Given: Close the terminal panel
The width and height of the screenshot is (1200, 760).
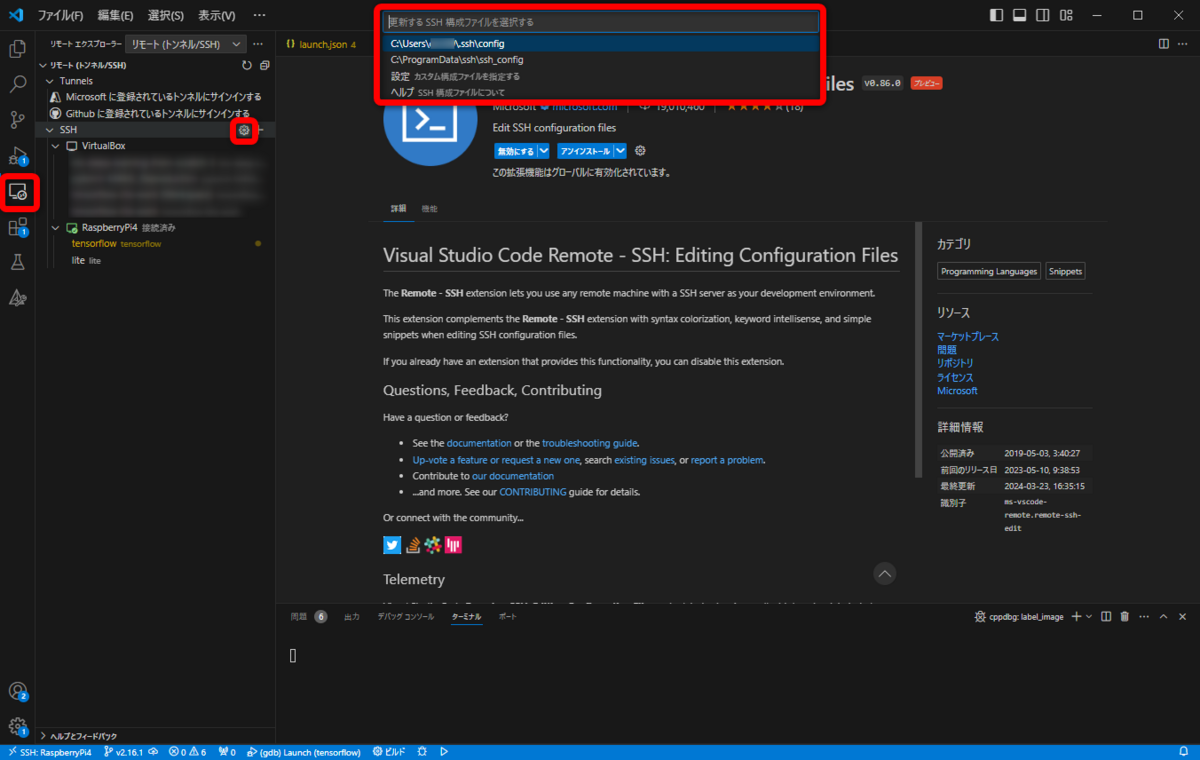Looking at the screenshot, I should (x=1182, y=617).
